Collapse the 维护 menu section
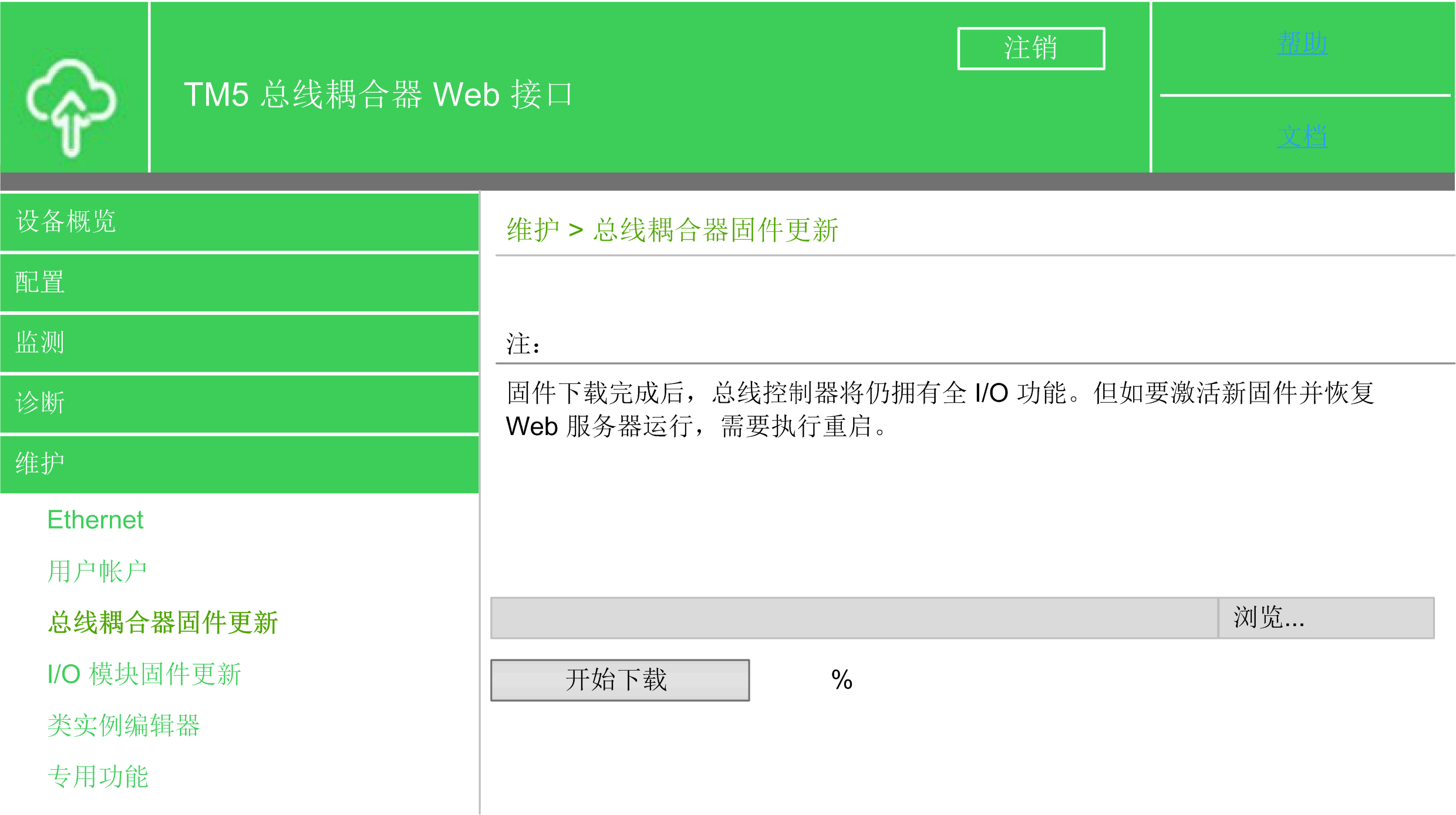The width and height of the screenshot is (1456, 815). coord(240,464)
